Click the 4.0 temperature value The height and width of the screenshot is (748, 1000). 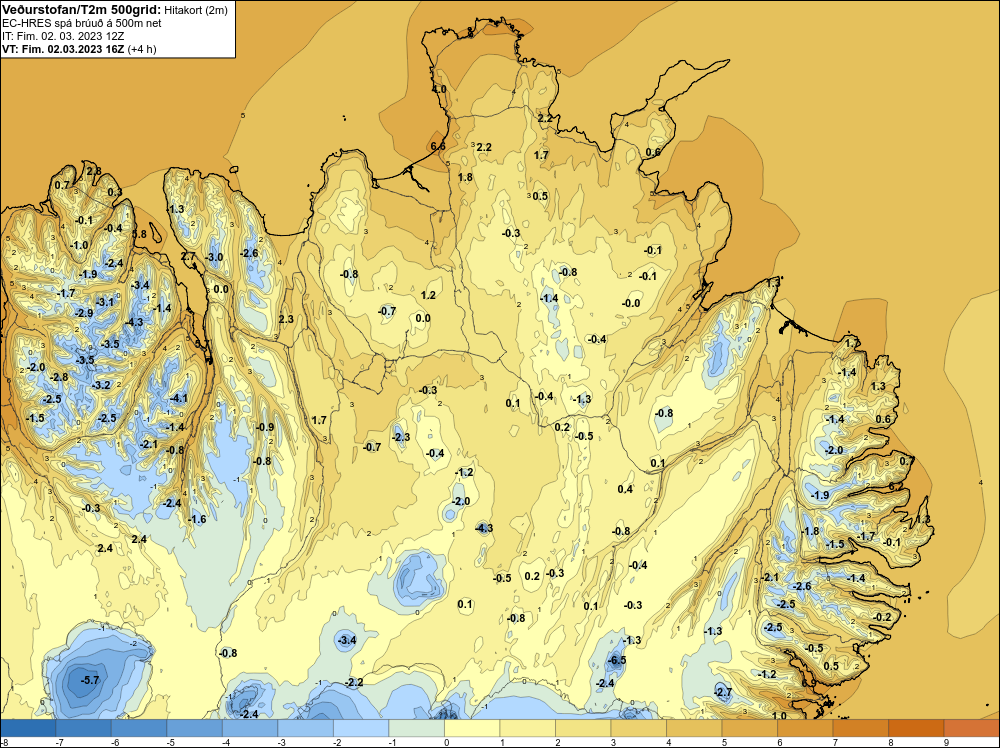439,89
